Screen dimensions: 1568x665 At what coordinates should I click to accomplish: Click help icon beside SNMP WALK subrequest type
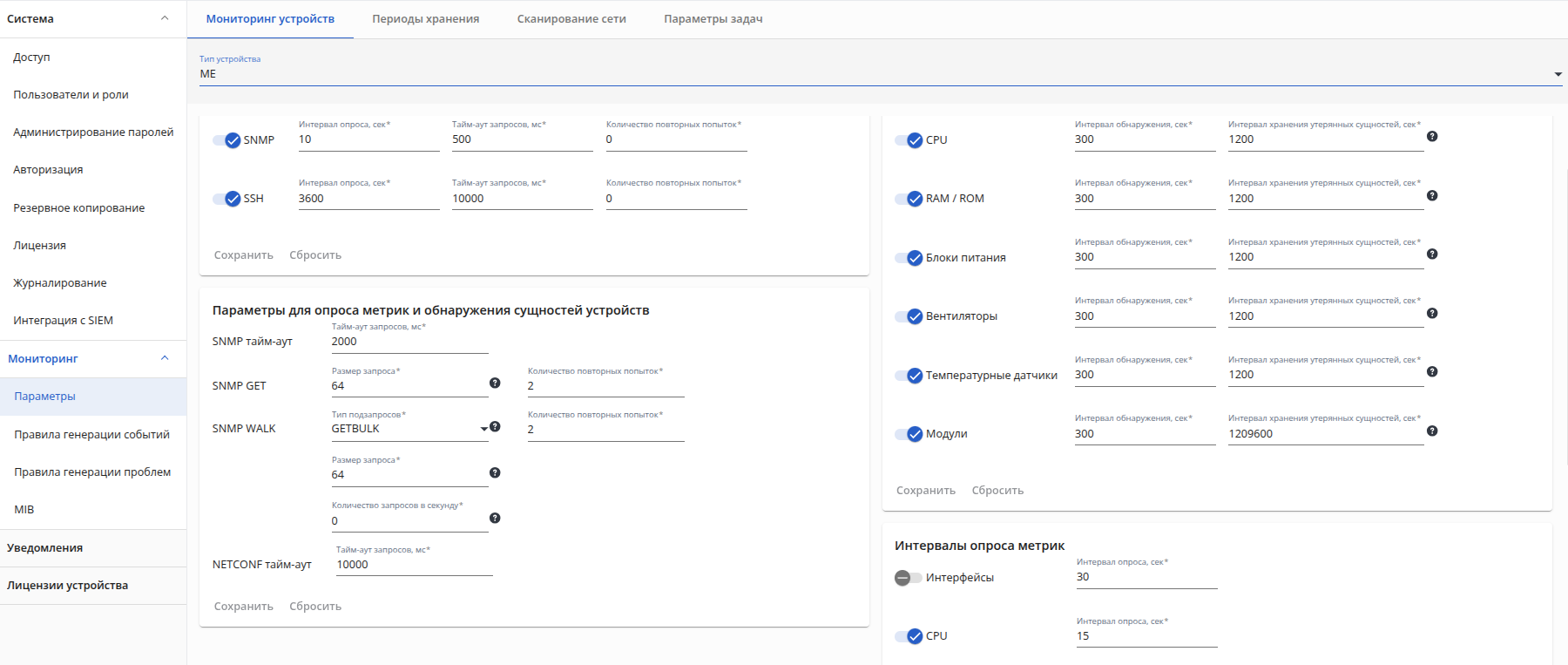(x=495, y=426)
